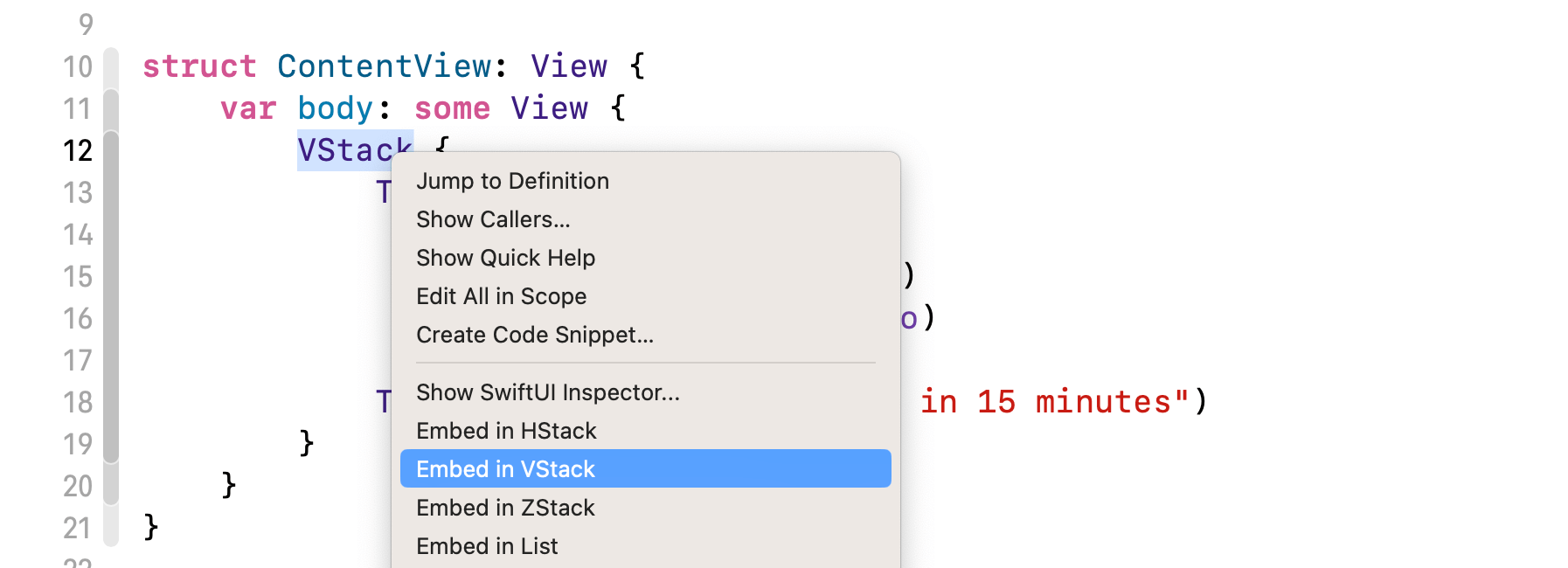
Task: Select Embed in HStack
Action: pyautogui.click(x=506, y=431)
